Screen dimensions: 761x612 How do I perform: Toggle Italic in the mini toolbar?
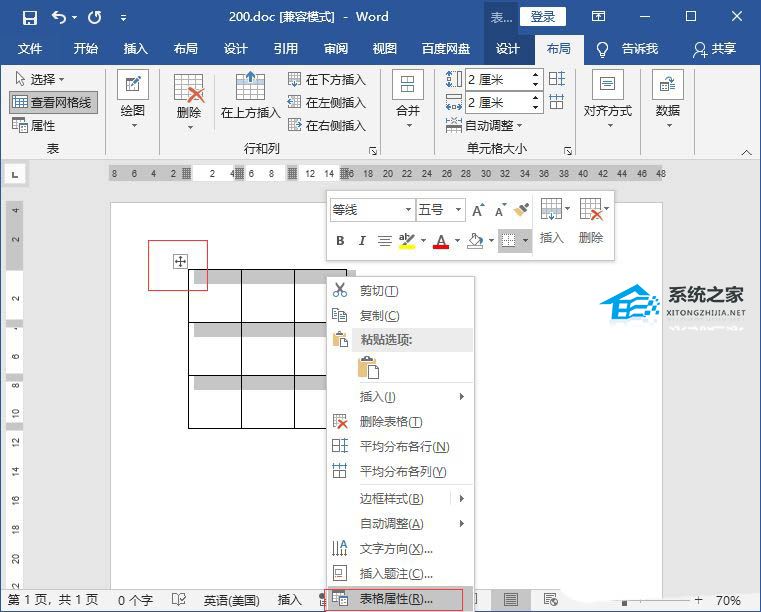coord(362,240)
